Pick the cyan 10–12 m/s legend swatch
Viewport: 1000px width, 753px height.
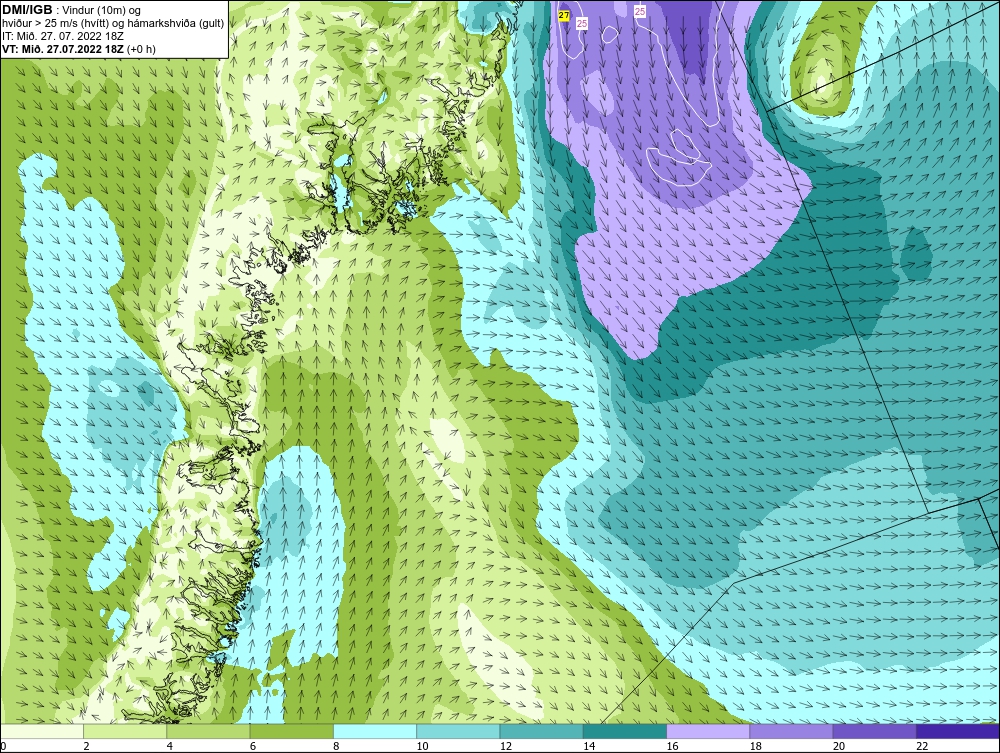click(x=458, y=731)
